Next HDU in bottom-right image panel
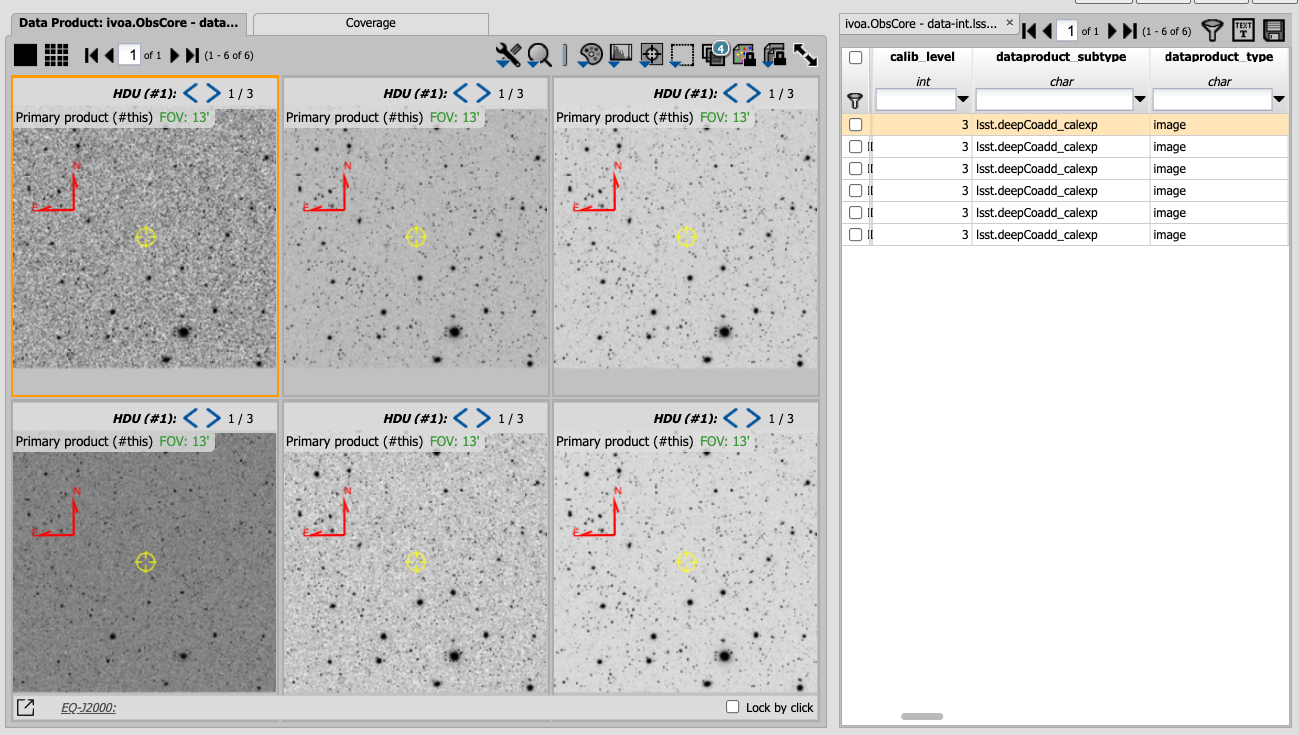 [x=754, y=418]
